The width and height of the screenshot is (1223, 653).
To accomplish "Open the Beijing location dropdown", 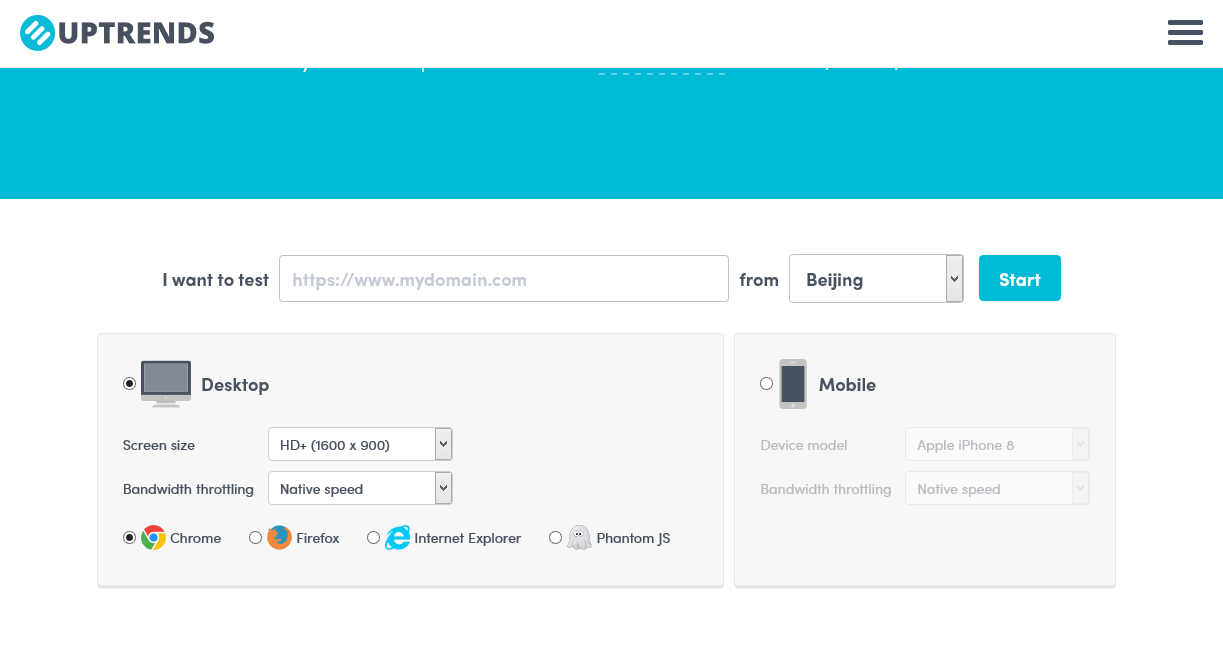I will pyautogui.click(x=876, y=279).
